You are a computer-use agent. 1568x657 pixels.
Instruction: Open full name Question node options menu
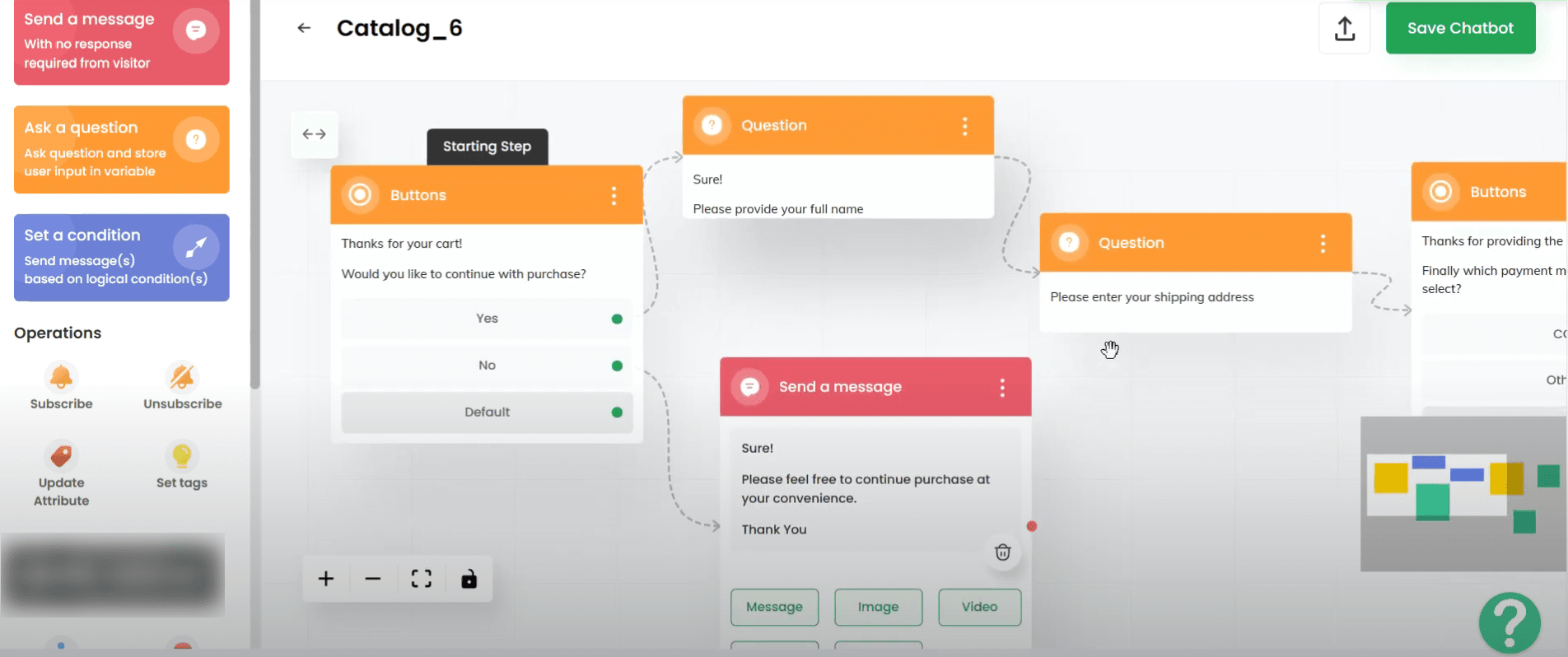click(x=964, y=126)
